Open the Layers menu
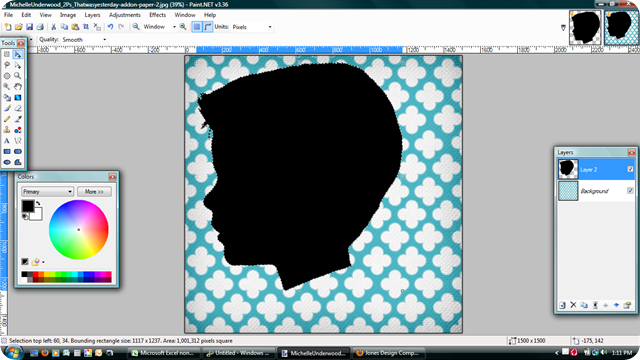This screenshot has height=360, width=640. [x=92, y=15]
